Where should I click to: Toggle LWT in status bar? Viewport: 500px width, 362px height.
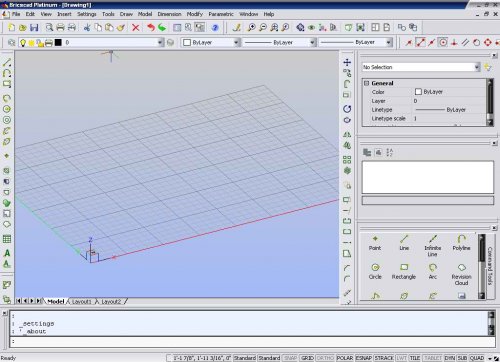[x=401, y=358]
